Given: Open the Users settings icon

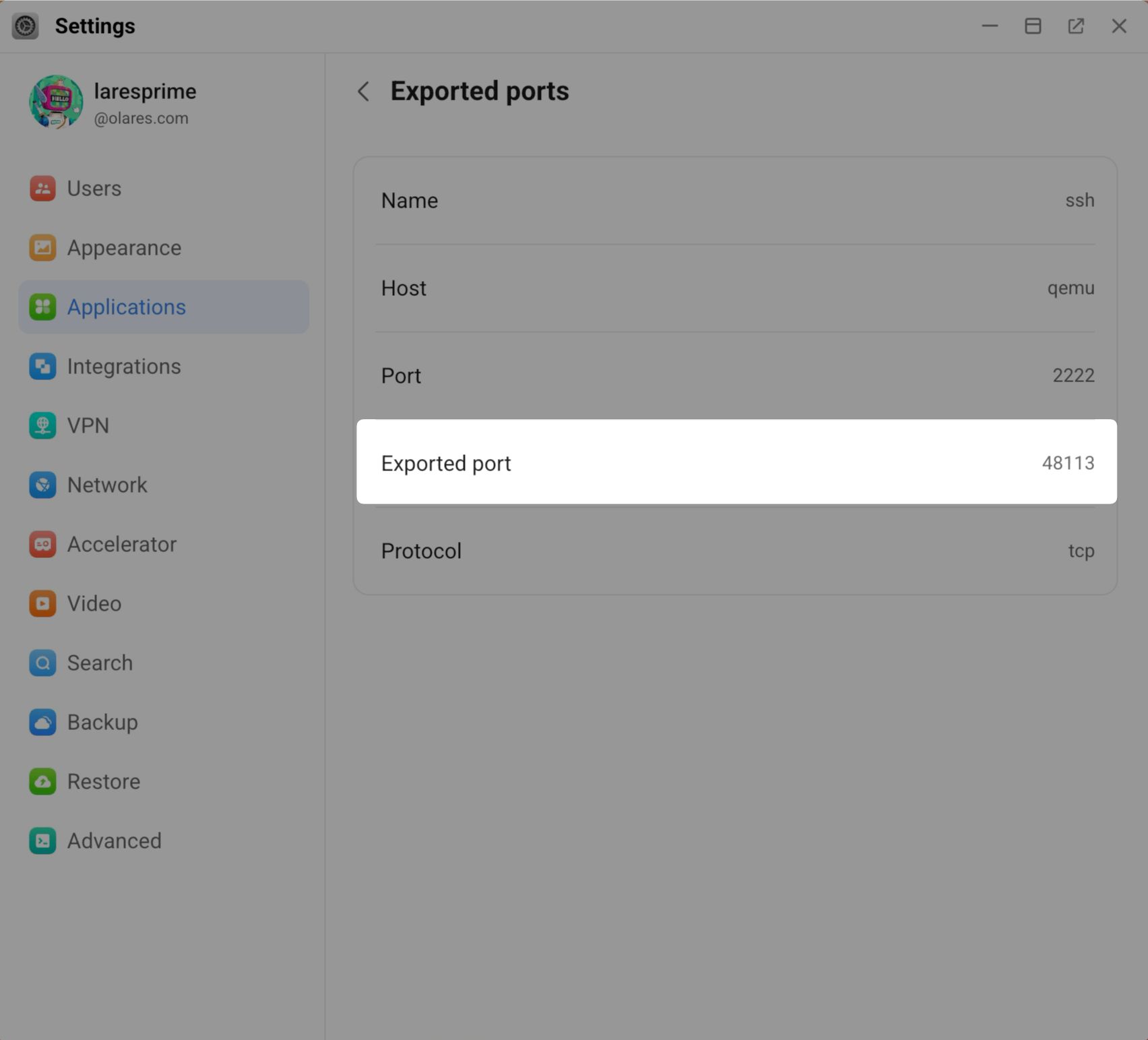Looking at the screenshot, I should (x=42, y=189).
